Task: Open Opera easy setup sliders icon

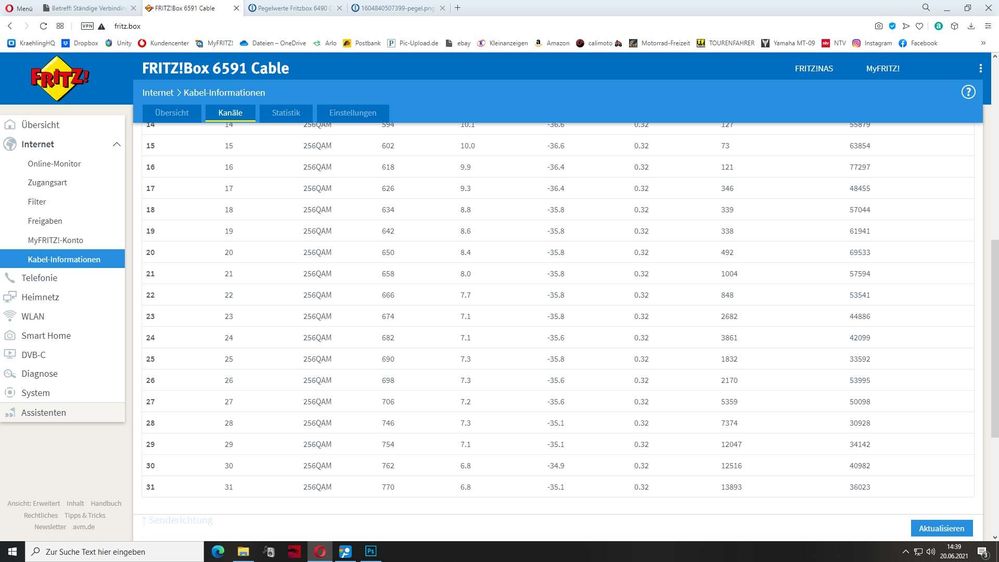Action: pos(988,26)
